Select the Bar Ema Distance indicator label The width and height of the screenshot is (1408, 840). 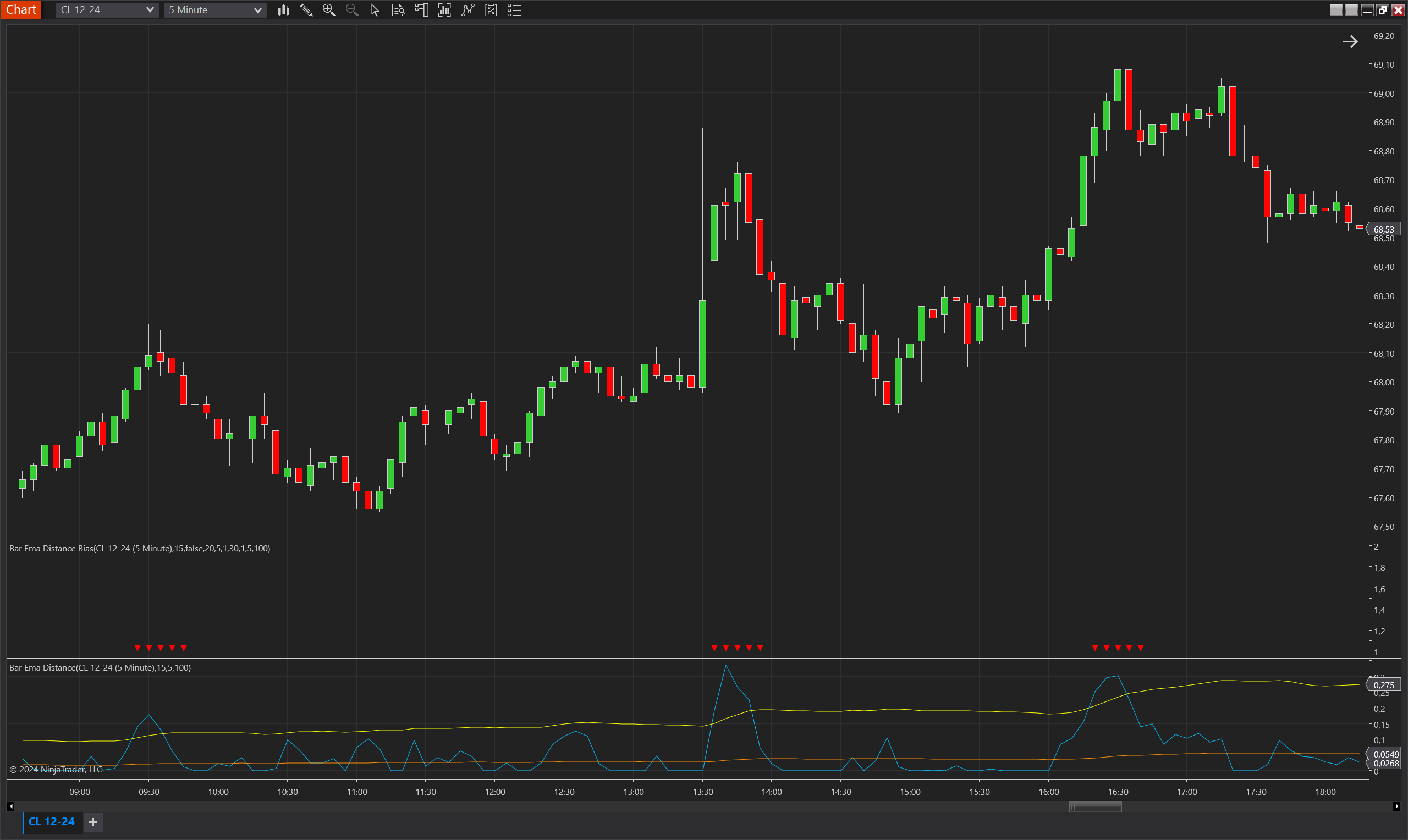100,667
